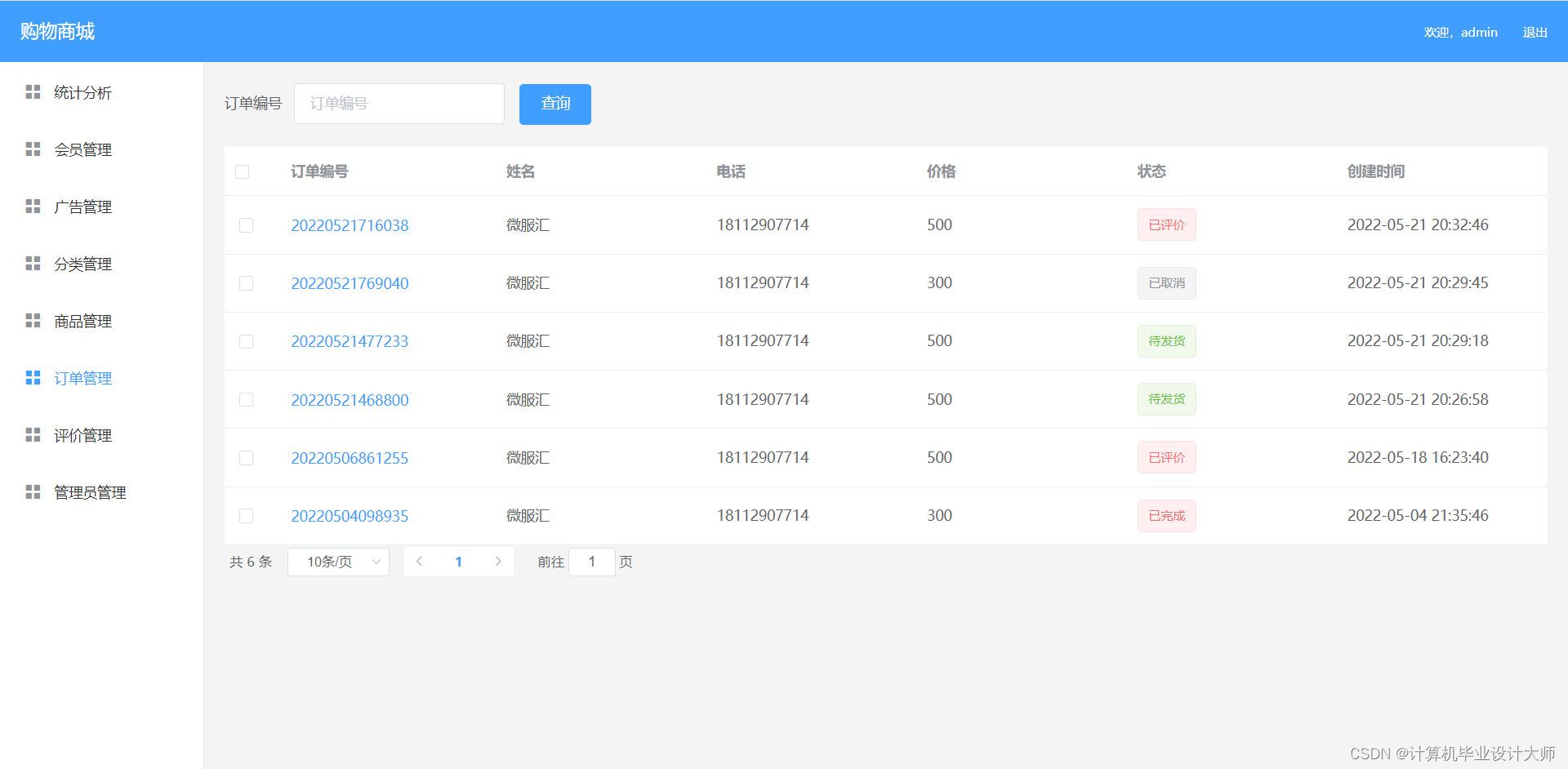Go to next page arrow
Image resolution: width=1568 pixels, height=769 pixels.
[498, 562]
